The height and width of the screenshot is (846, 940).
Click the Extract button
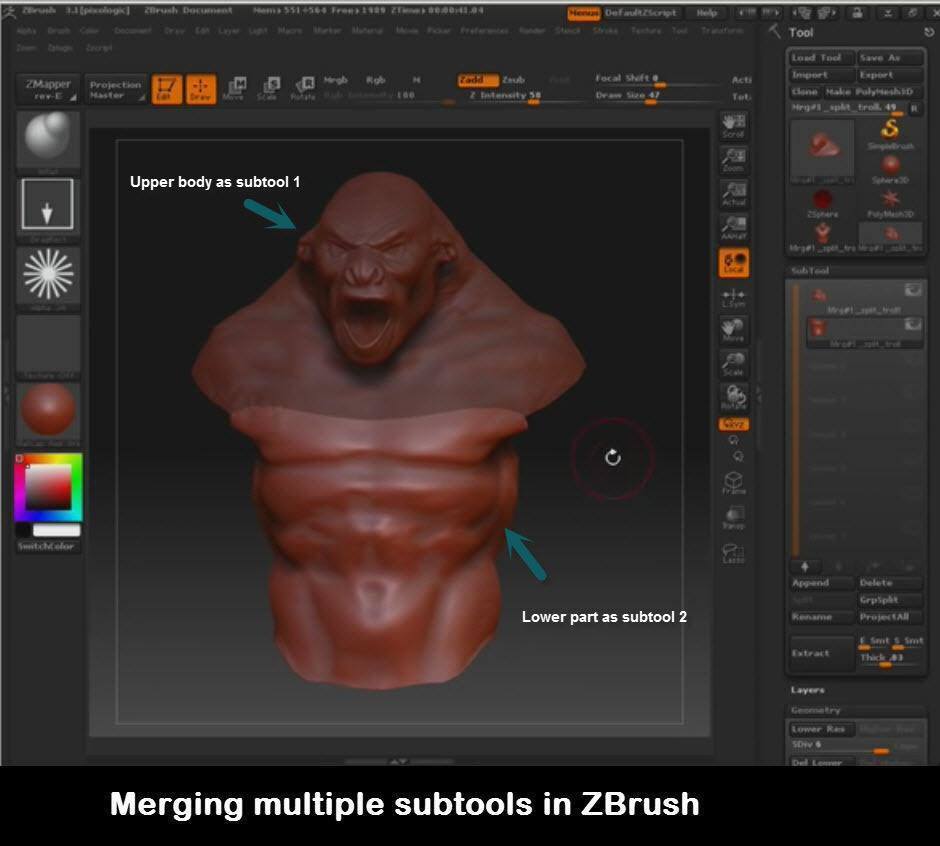tap(821, 653)
